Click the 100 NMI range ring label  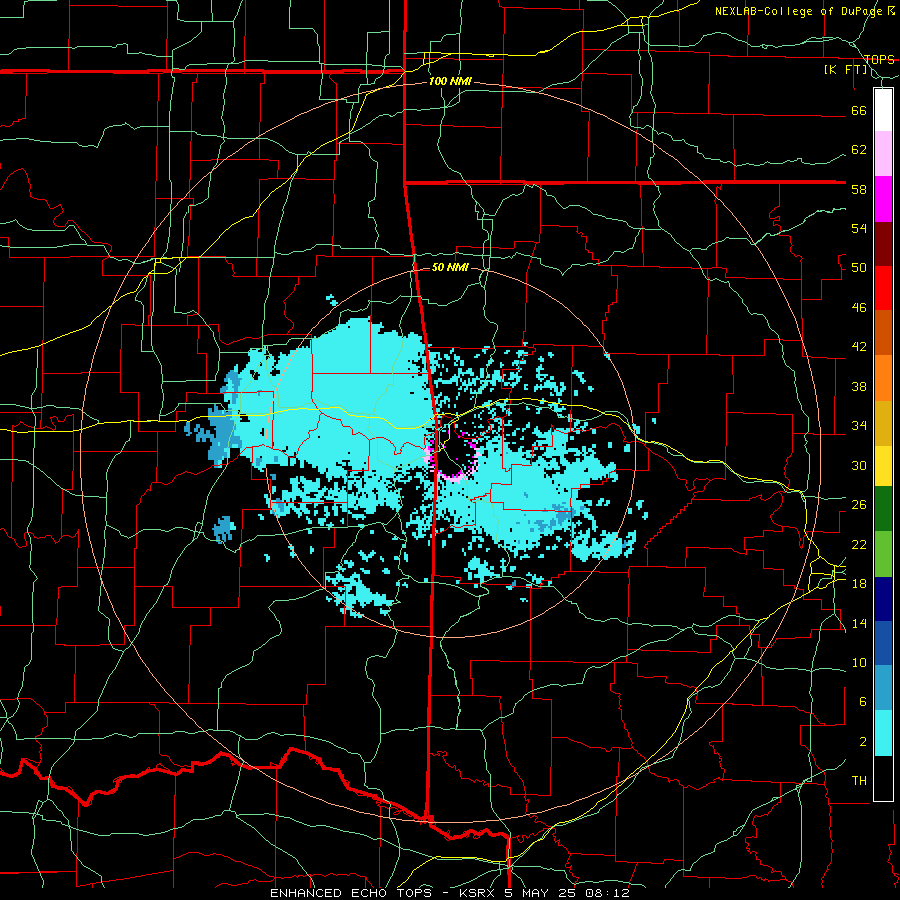click(x=450, y=82)
